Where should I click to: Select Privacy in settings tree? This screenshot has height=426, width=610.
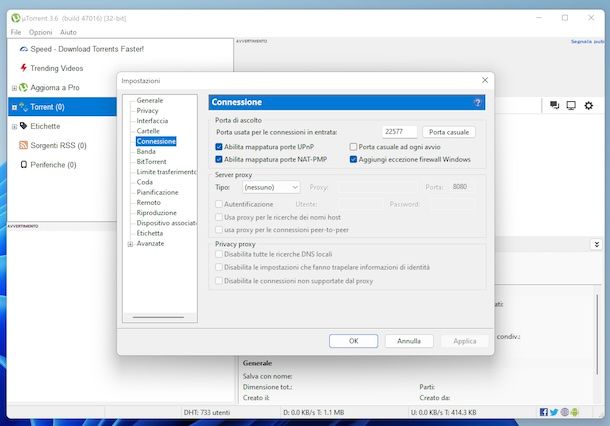click(147, 110)
